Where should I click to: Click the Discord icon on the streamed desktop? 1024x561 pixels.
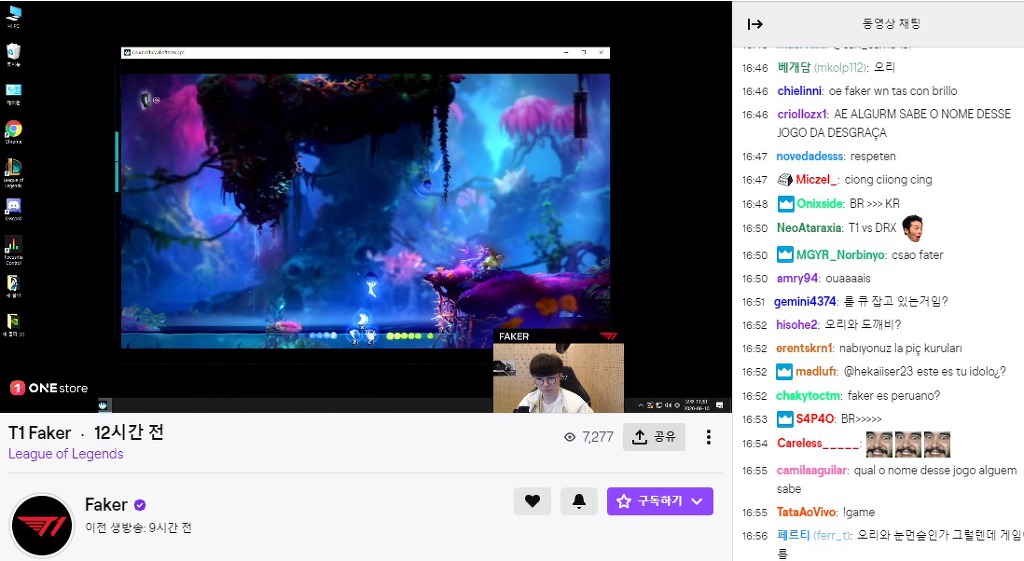point(13,207)
